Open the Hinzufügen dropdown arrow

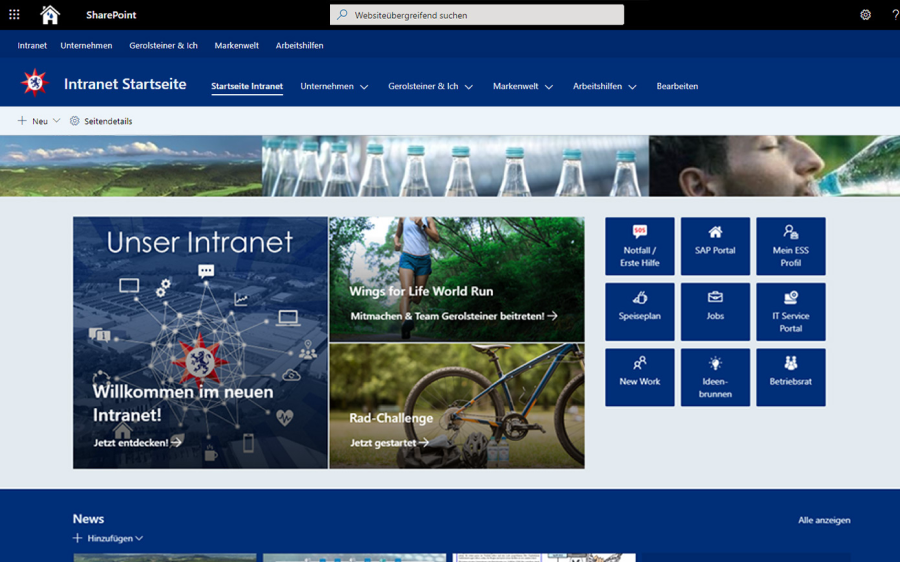click(x=139, y=538)
